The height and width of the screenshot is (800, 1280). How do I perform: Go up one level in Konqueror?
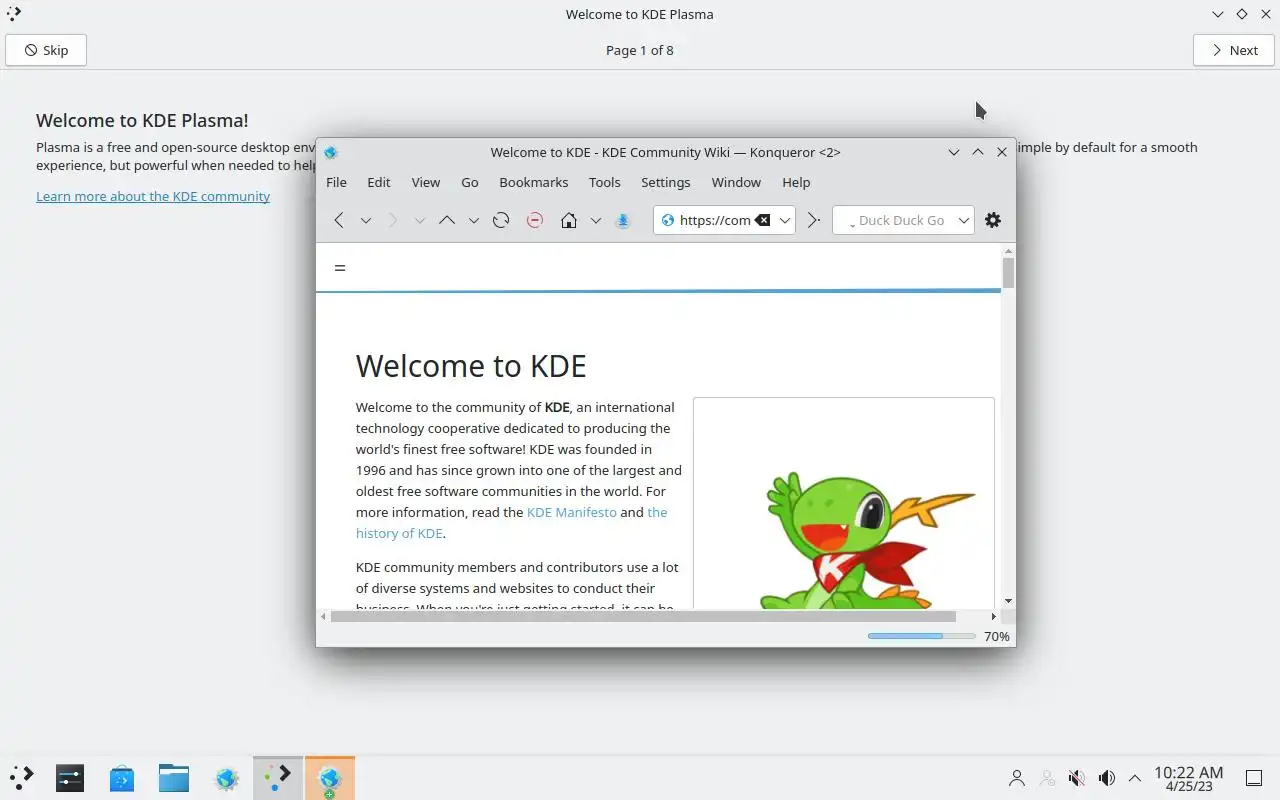coord(447,220)
